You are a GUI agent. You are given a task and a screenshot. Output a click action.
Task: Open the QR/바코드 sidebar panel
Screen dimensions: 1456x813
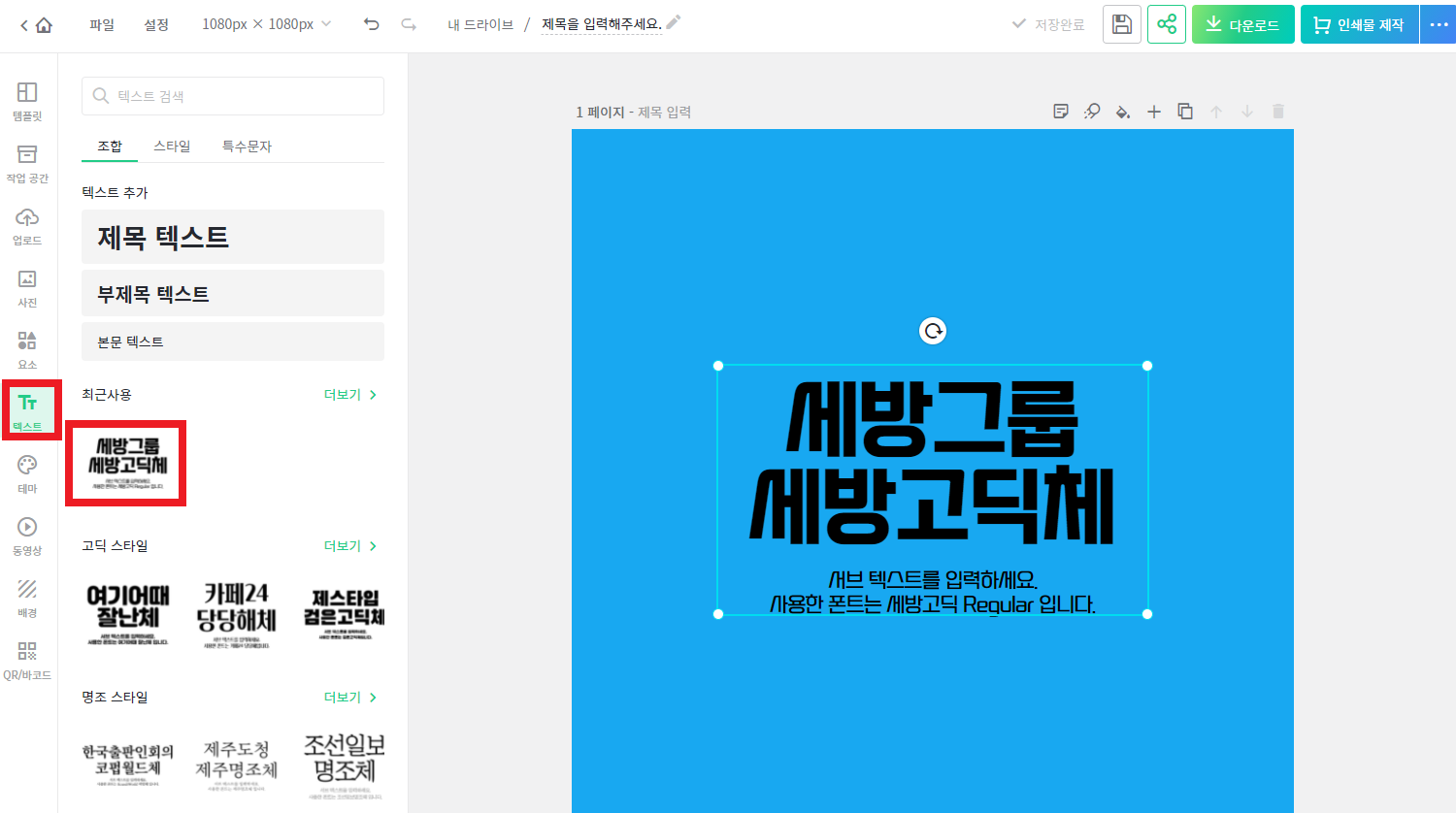[x=27, y=660]
